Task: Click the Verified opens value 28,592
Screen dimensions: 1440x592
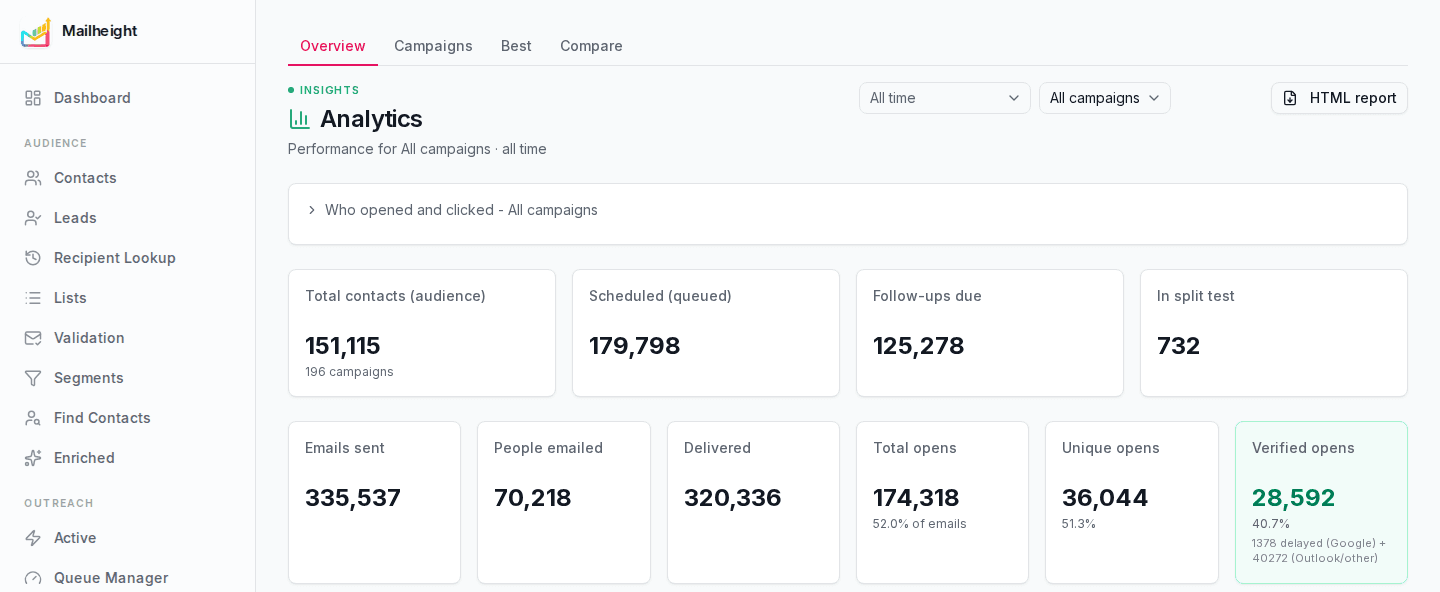Action: (1293, 498)
